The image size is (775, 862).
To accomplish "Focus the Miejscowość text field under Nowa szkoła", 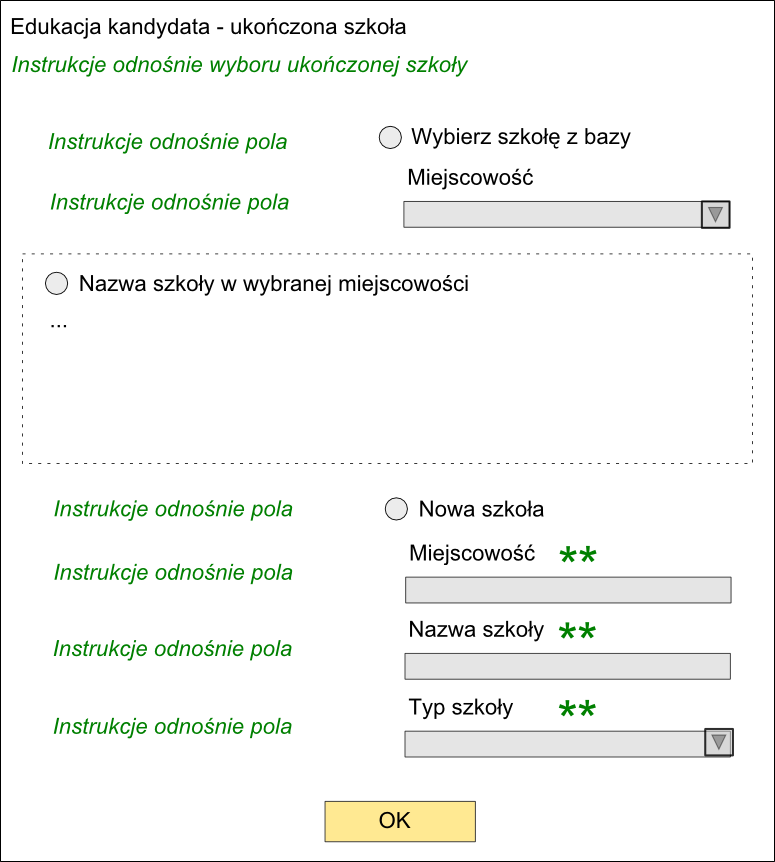I will click(567, 590).
